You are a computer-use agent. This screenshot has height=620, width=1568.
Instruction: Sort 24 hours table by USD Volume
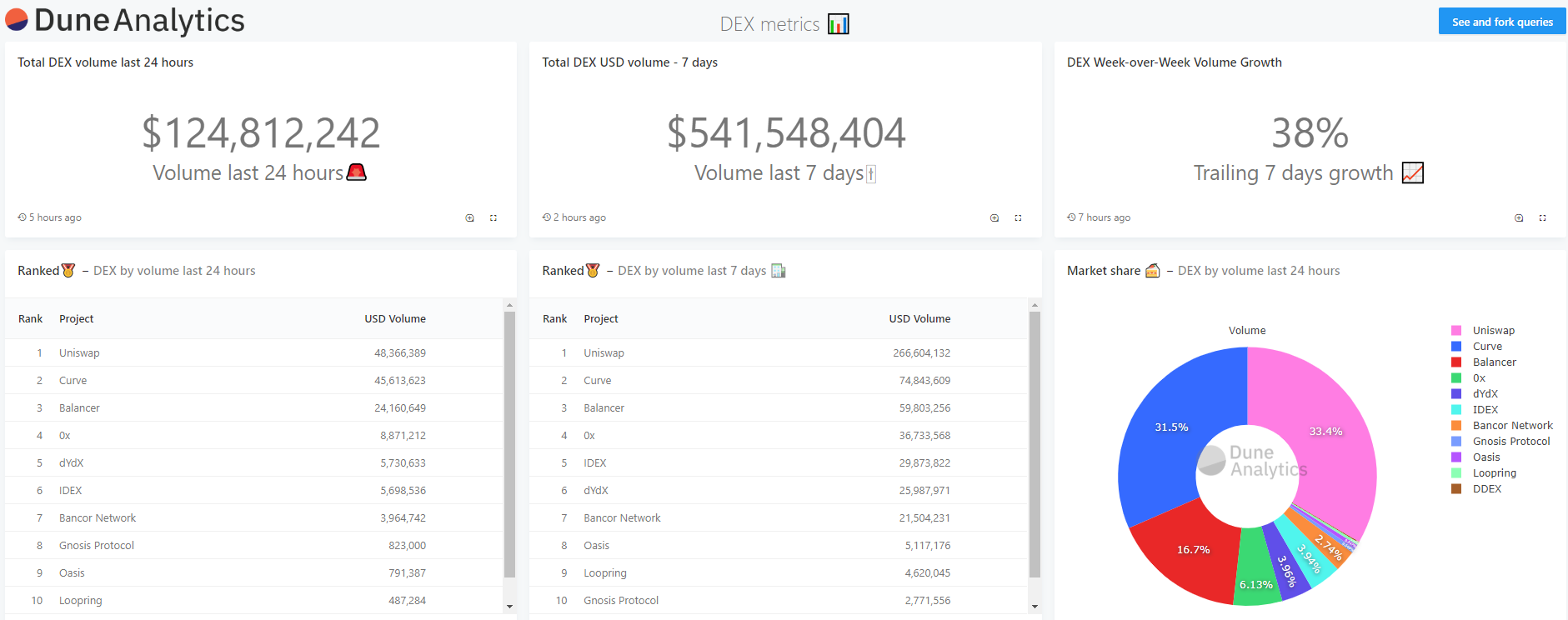point(394,319)
